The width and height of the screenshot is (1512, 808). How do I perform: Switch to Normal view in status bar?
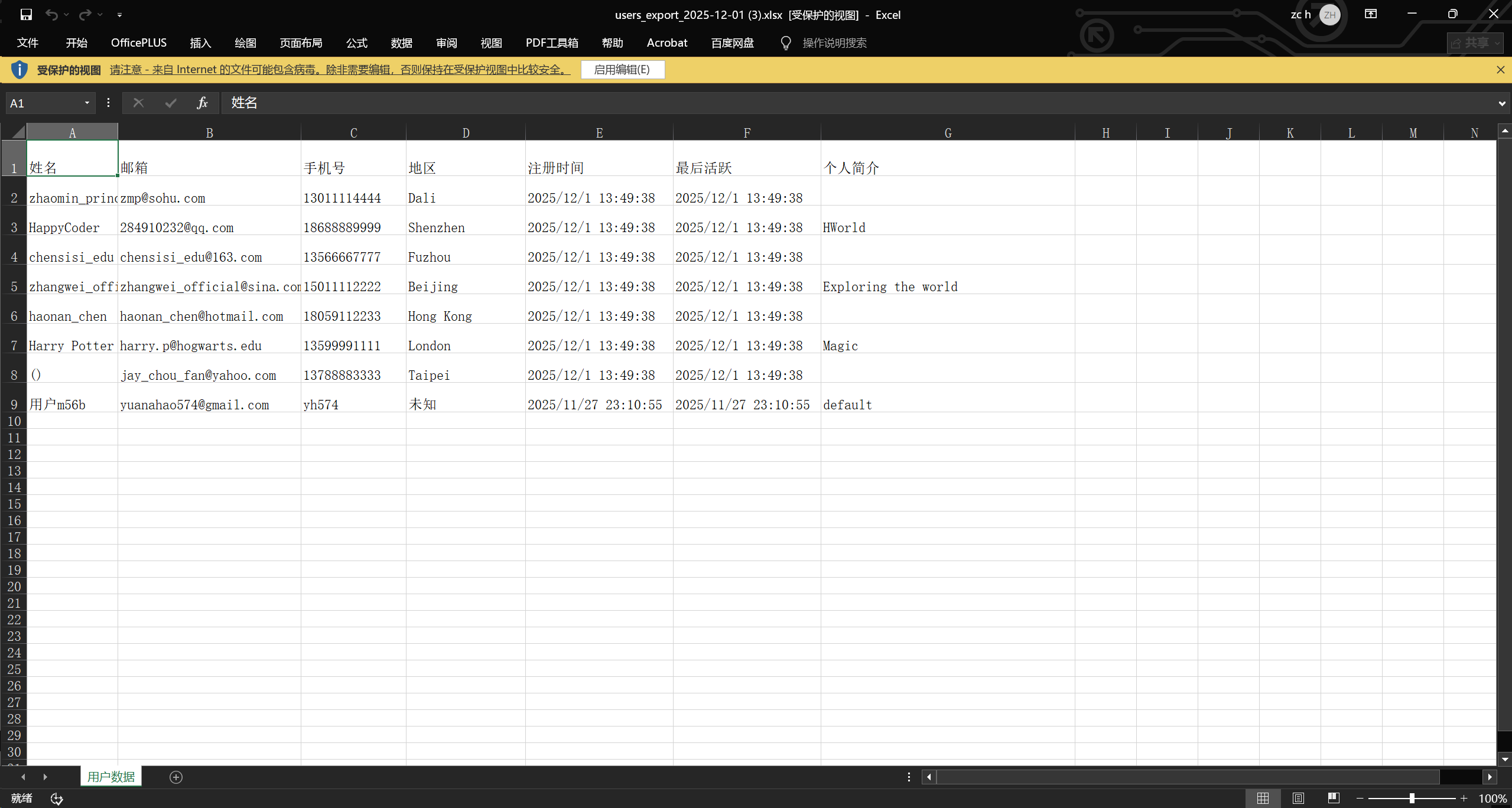tap(1263, 799)
